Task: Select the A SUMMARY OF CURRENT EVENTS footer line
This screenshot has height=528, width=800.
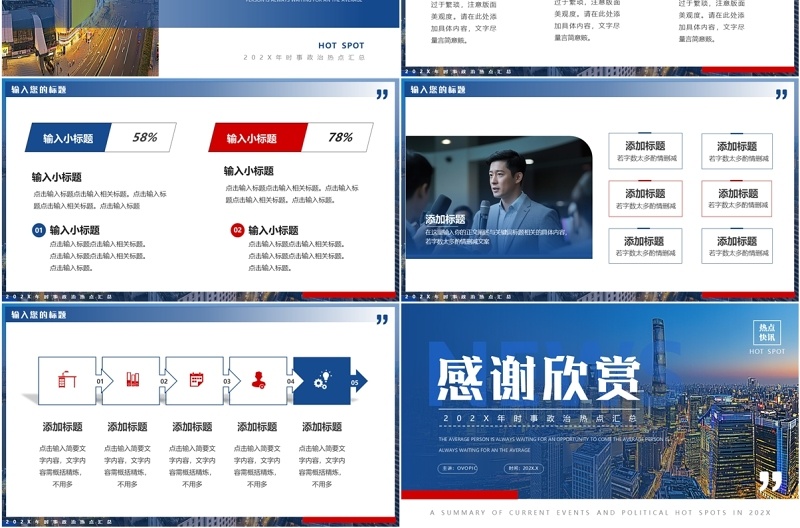Action: (x=601, y=512)
